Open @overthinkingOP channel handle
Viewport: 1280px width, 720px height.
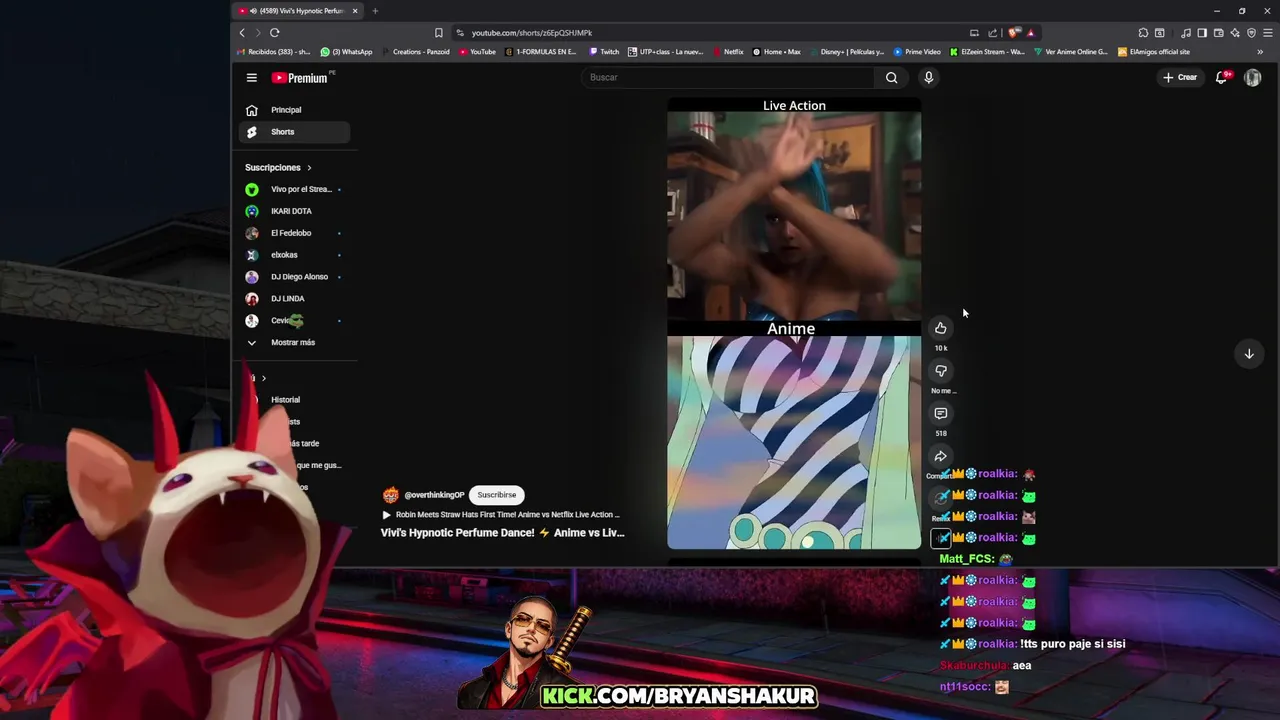pos(434,495)
